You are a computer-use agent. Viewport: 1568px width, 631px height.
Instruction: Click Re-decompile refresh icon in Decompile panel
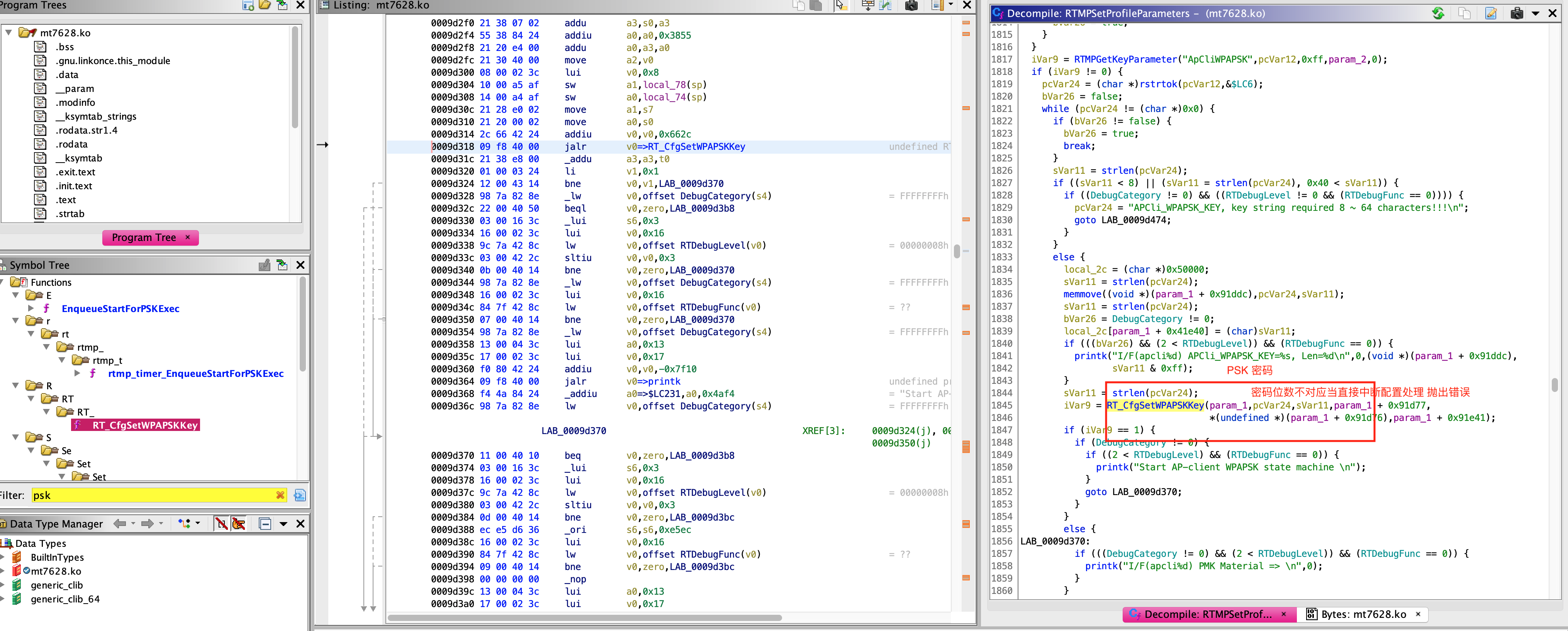[x=1438, y=13]
